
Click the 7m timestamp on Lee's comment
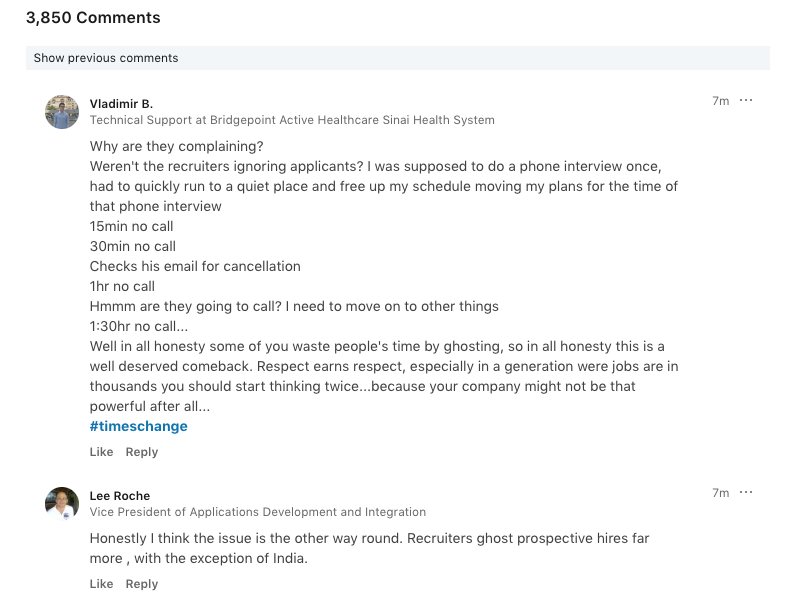tap(720, 493)
